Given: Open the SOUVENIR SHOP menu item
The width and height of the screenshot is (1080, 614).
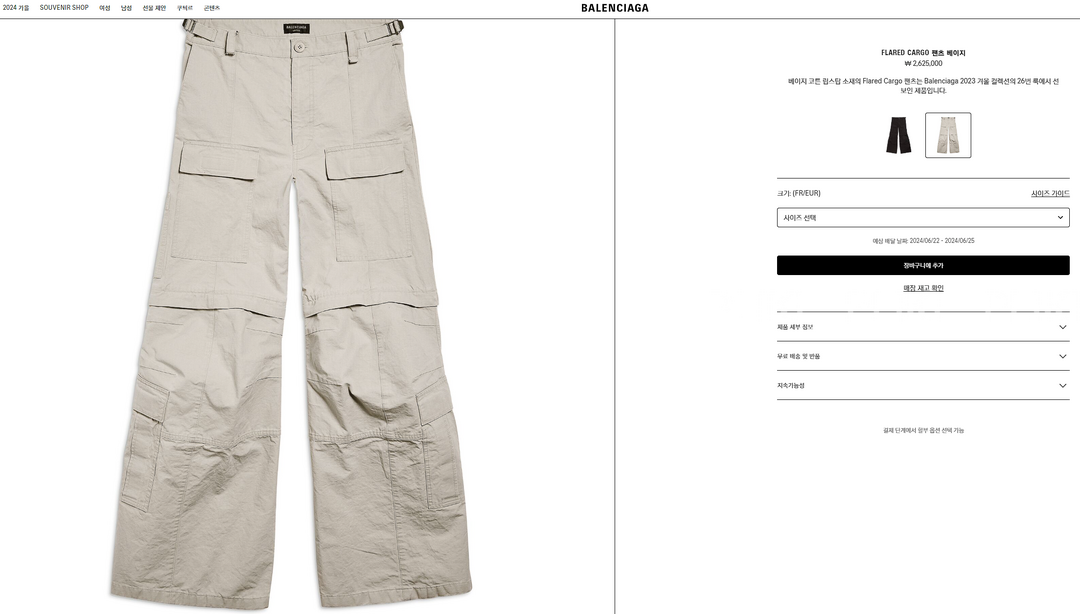Looking at the screenshot, I should (64, 8).
